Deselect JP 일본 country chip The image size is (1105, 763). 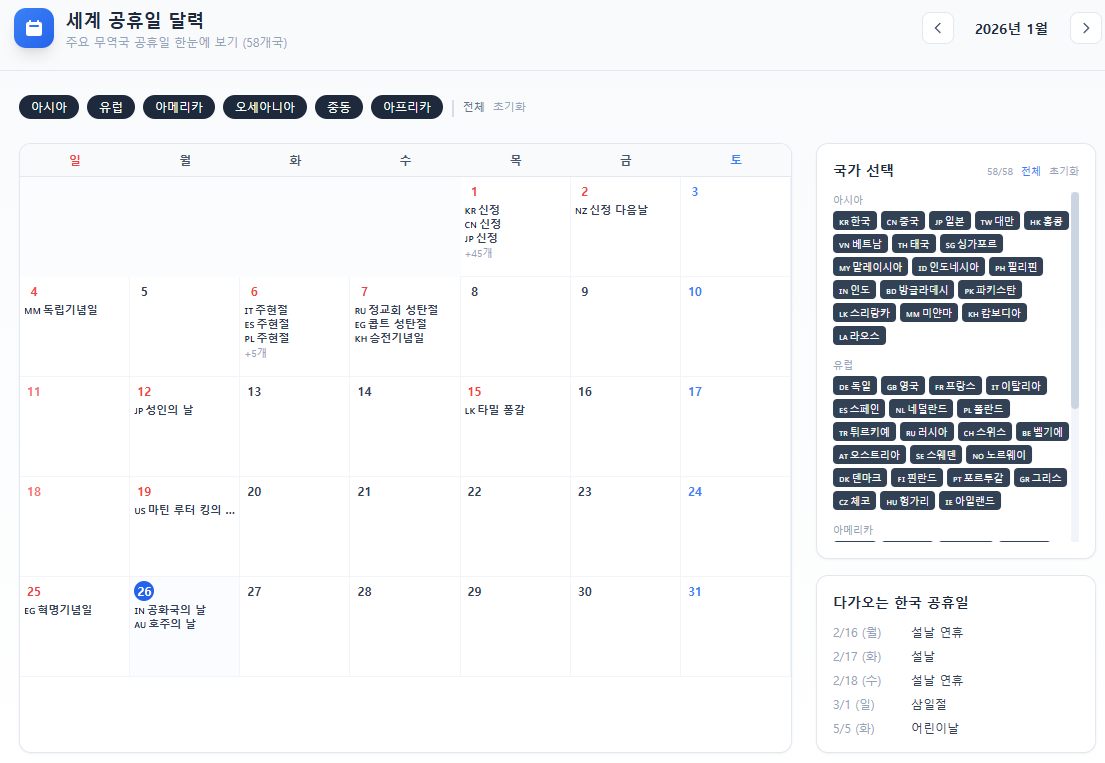tap(947, 221)
